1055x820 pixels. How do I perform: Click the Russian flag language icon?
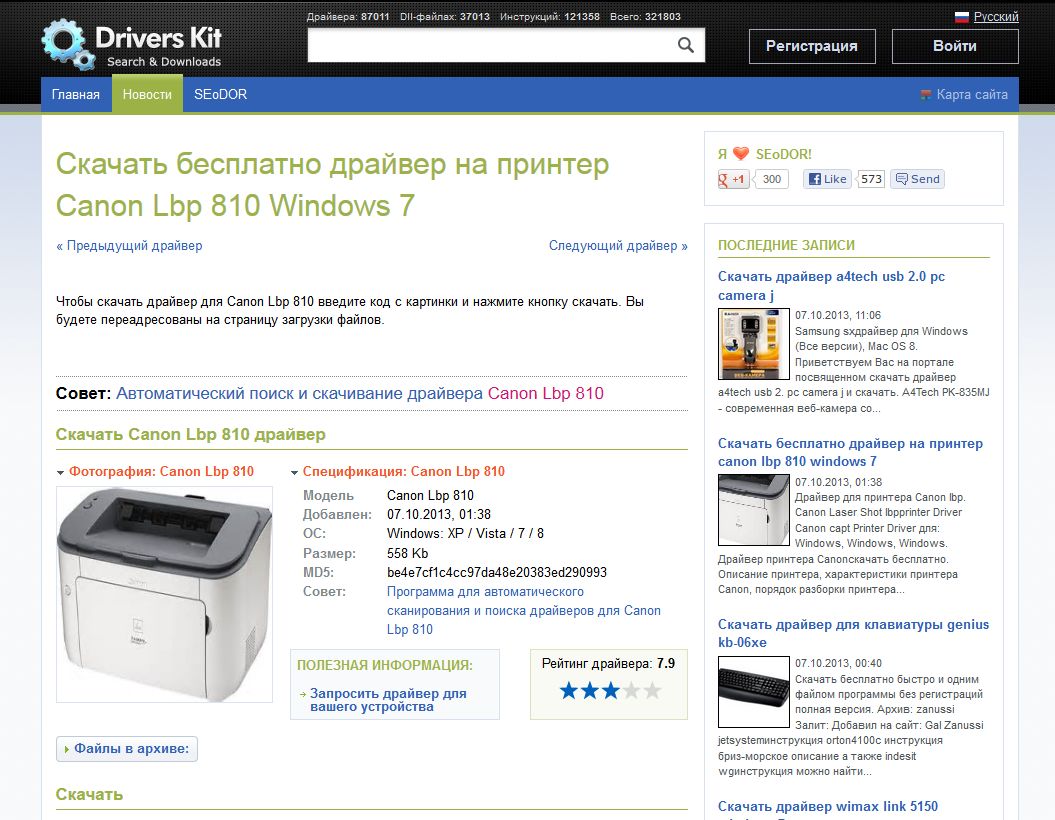(x=961, y=17)
